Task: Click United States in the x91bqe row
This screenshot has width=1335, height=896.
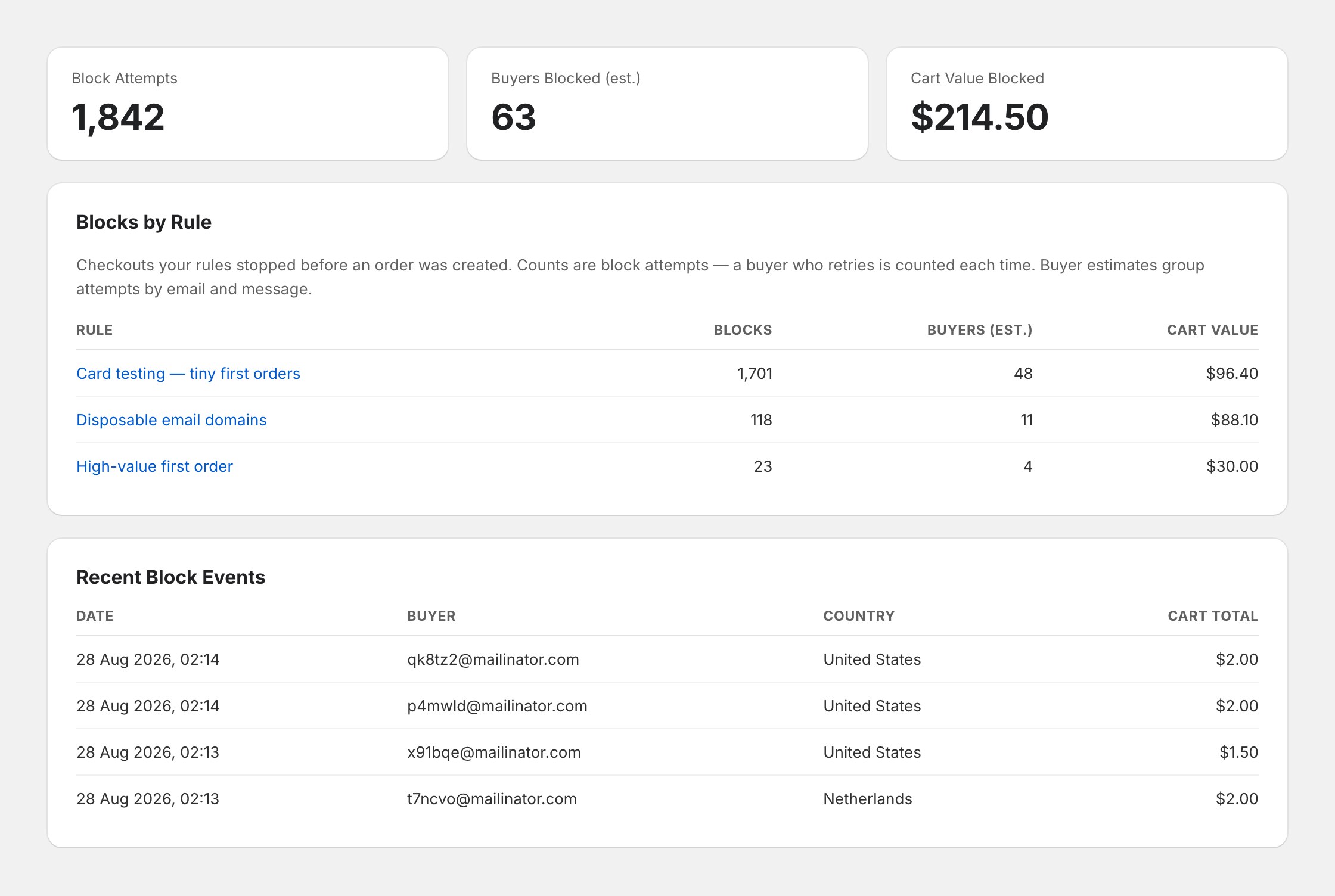Action: (x=872, y=752)
